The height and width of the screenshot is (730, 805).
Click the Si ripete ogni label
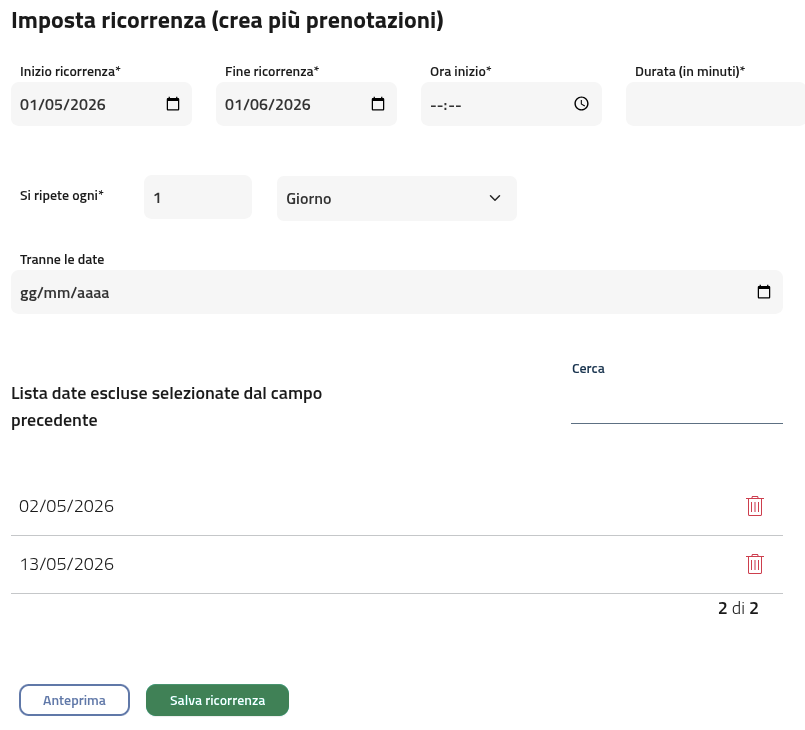pyautogui.click(x=62, y=196)
